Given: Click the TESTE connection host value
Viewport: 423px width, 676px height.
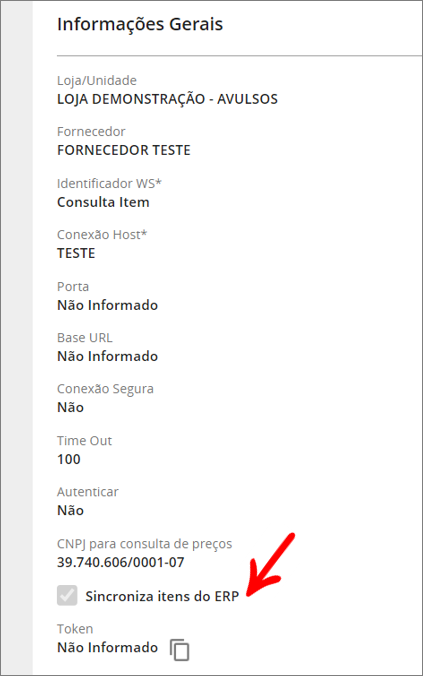Looking at the screenshot, I should [76, 253].
